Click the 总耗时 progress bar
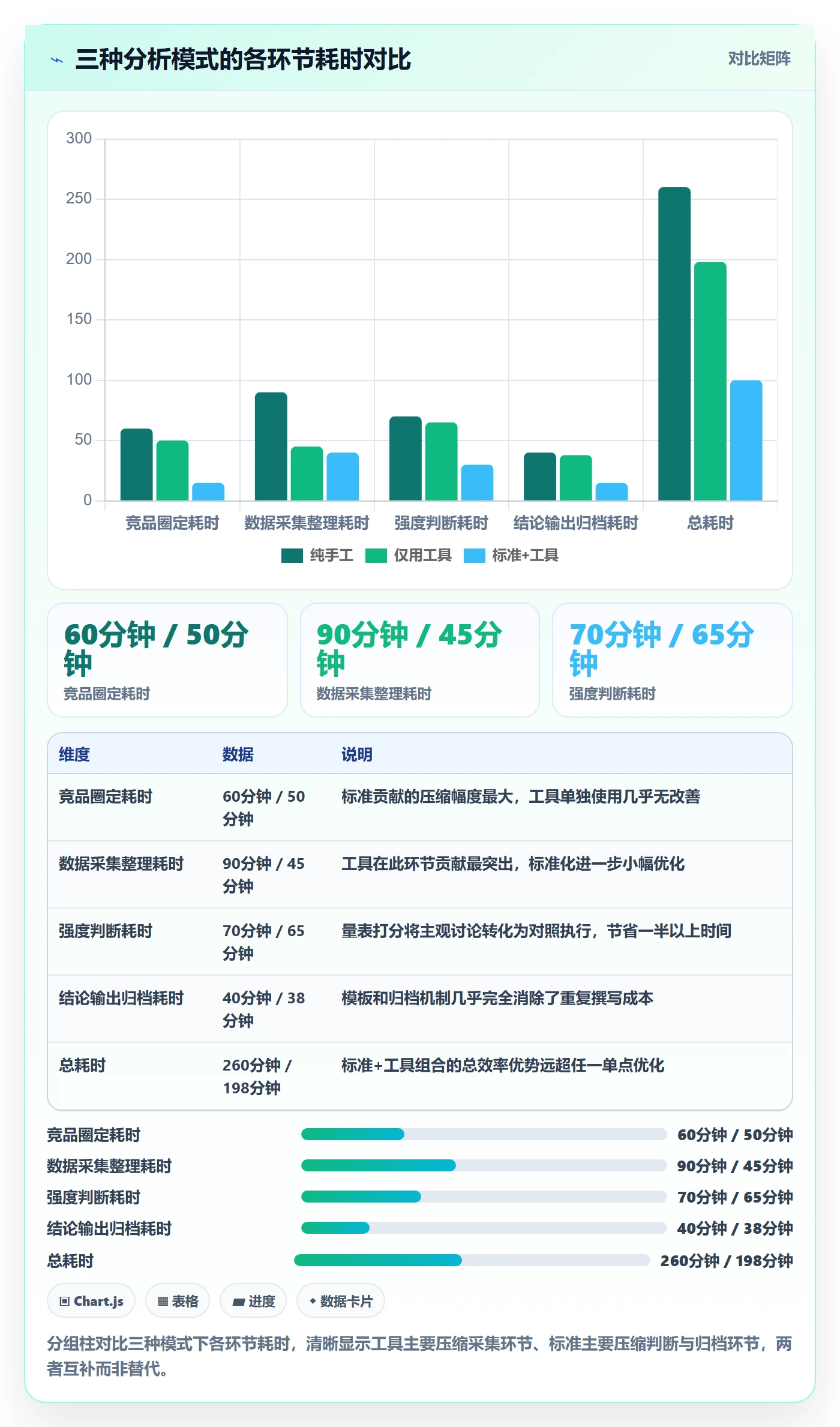Image resolution: width=840 pixels, height=1427 pixels. (472, 1260)
